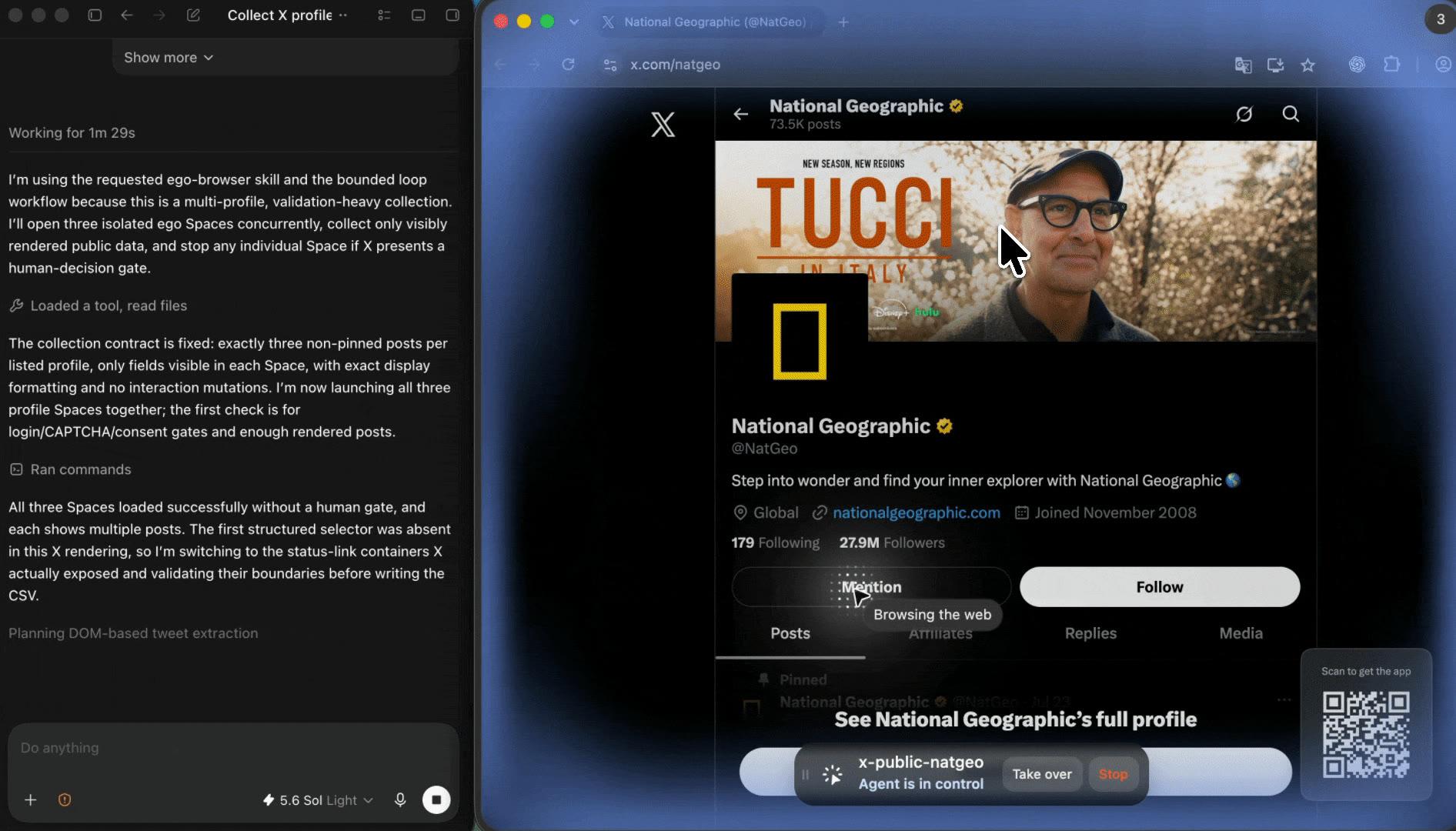
Task: Expand the 'Loaded a tool, read files' step
Action: tap(98, 305)
